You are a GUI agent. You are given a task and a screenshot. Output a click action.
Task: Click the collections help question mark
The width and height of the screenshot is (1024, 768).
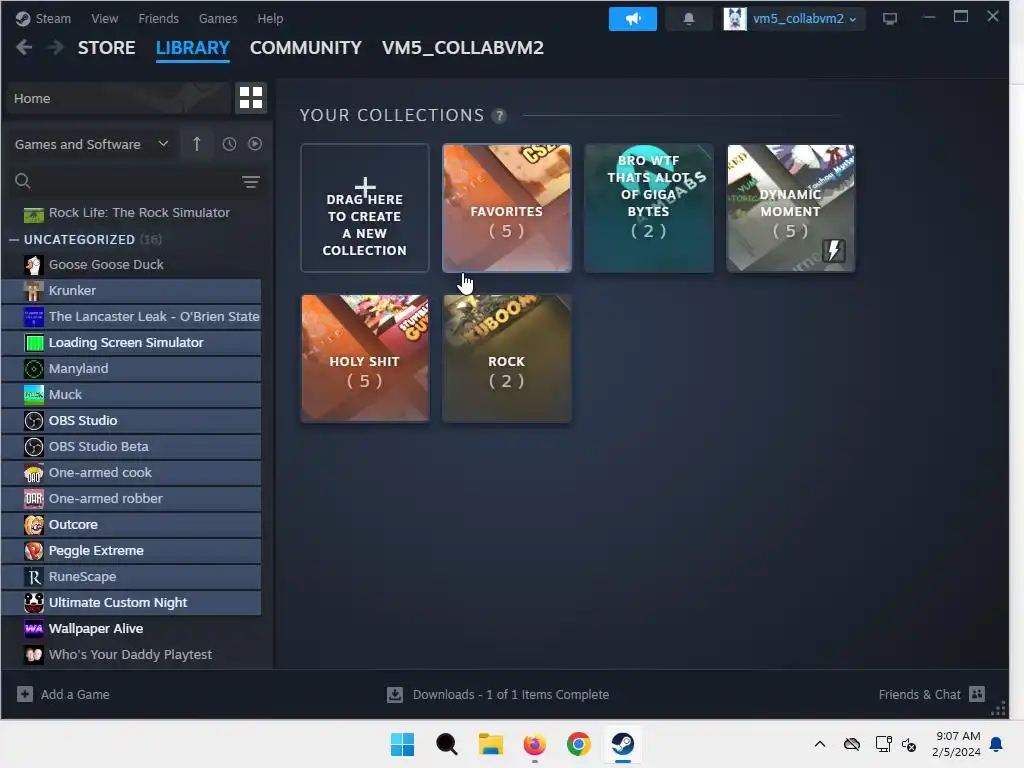pos(500,116)
